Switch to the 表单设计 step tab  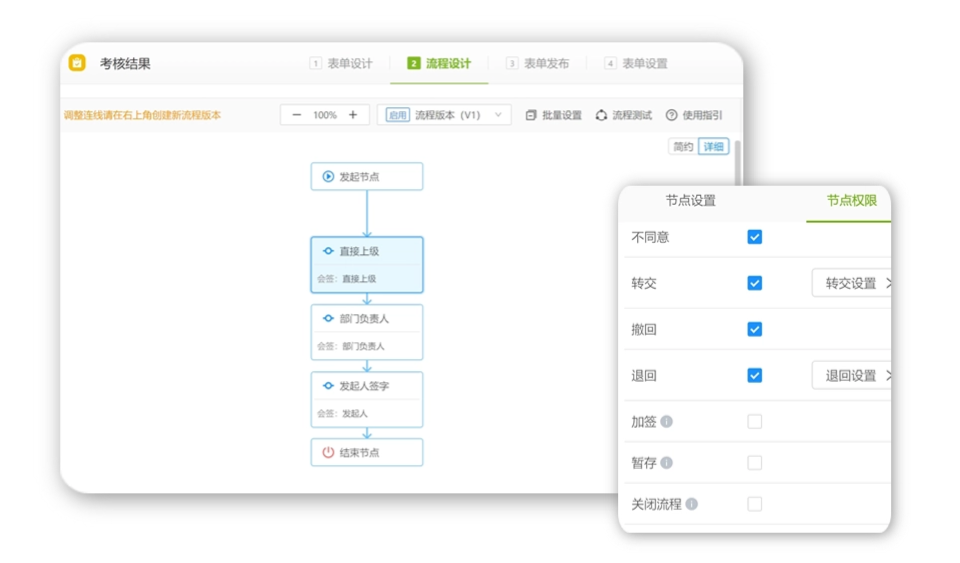pos(341,63)
